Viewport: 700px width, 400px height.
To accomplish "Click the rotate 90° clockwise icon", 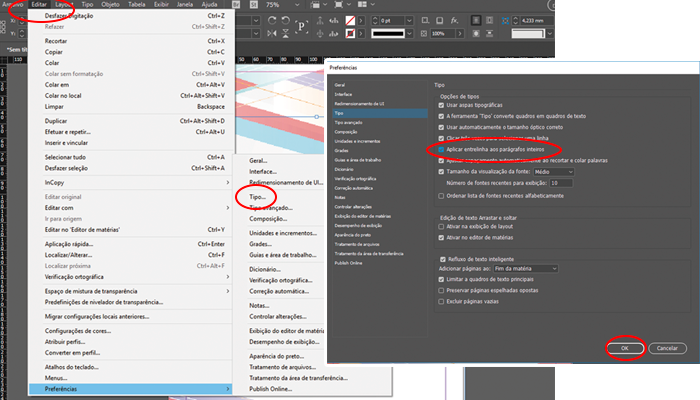I will 272,21.
